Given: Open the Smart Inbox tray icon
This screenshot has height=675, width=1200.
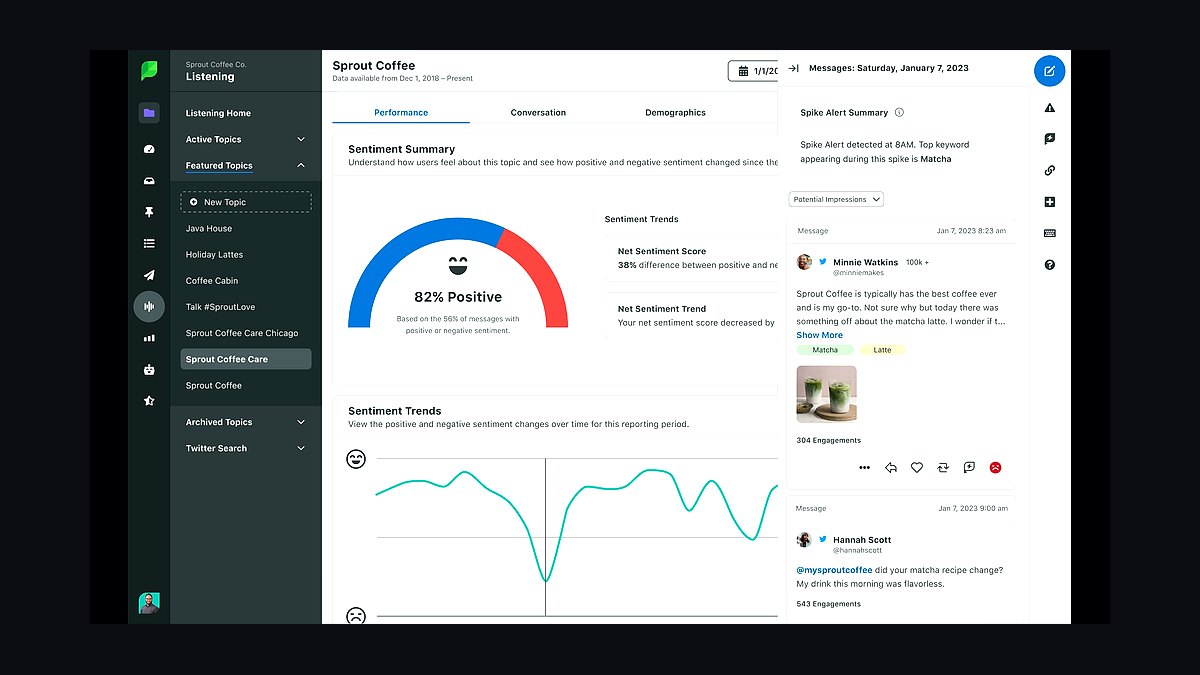Looking at the screenshot, I should (x=149, y=181).
